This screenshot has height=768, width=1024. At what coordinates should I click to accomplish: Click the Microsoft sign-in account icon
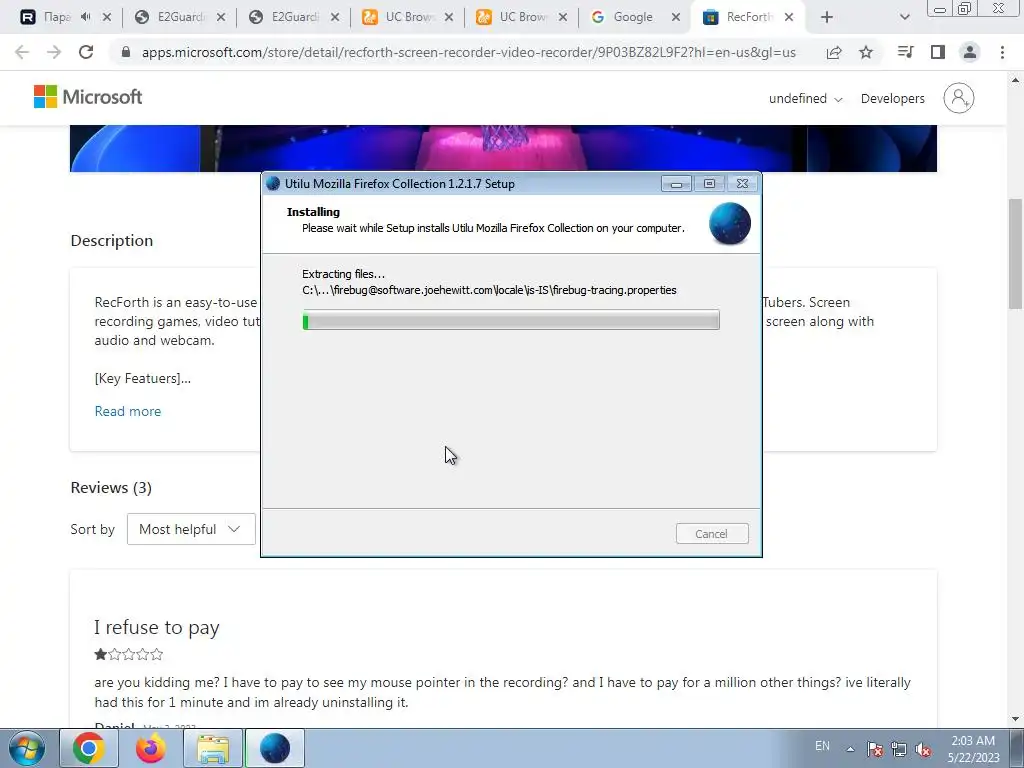pyautogui.click(x=958, y=98)
